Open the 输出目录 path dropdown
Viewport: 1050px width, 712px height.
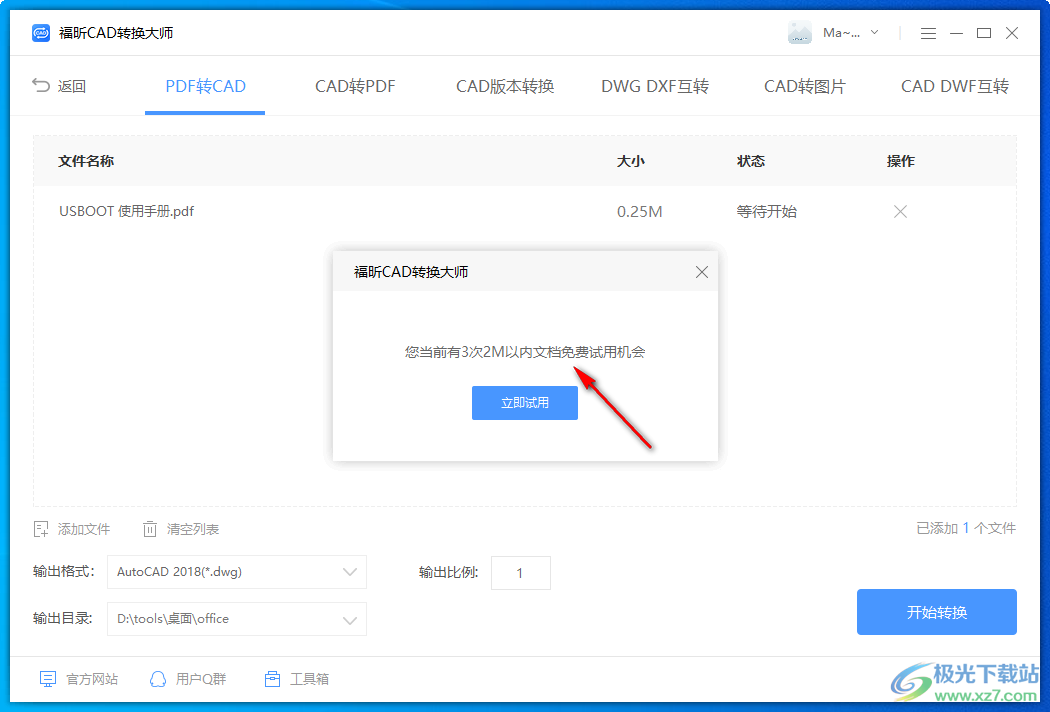237,619
